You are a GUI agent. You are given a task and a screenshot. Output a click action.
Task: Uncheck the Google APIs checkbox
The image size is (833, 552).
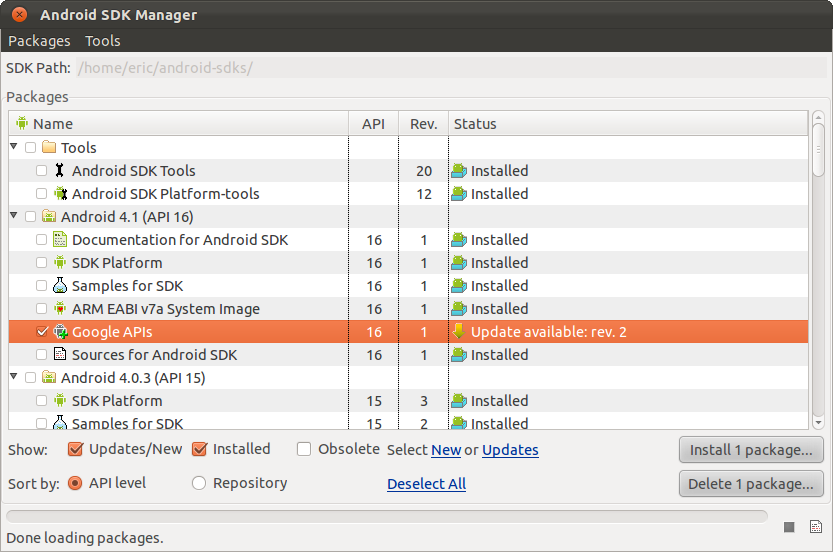[x=41, y=332]
